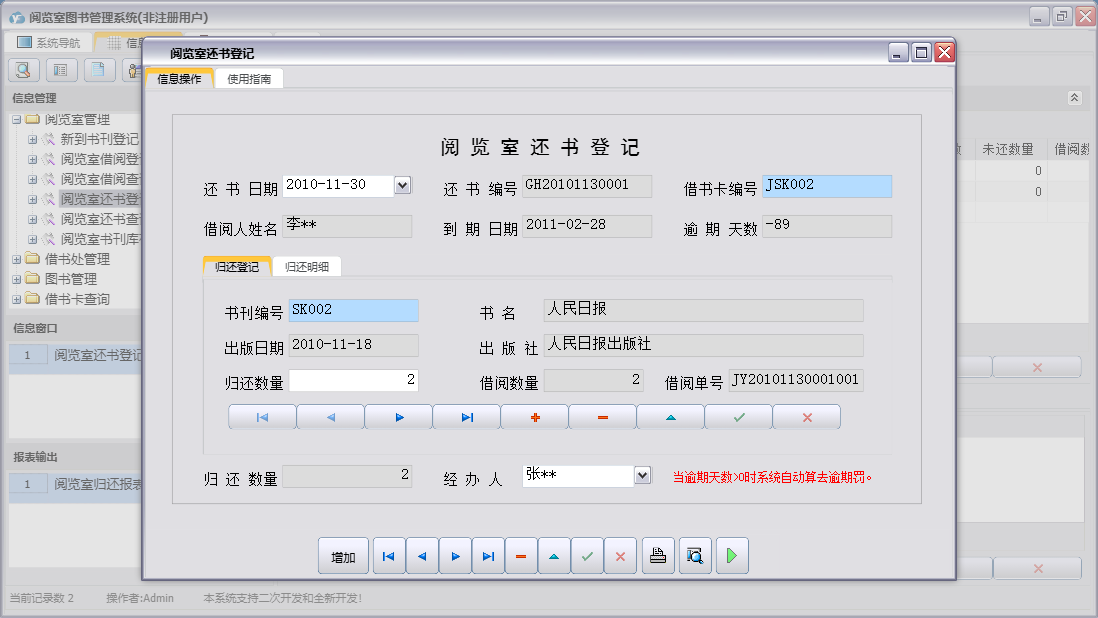The width and height of the screenshot is (1098, 618).
Task: Click the green play arrow button
Action: [732, 556]
